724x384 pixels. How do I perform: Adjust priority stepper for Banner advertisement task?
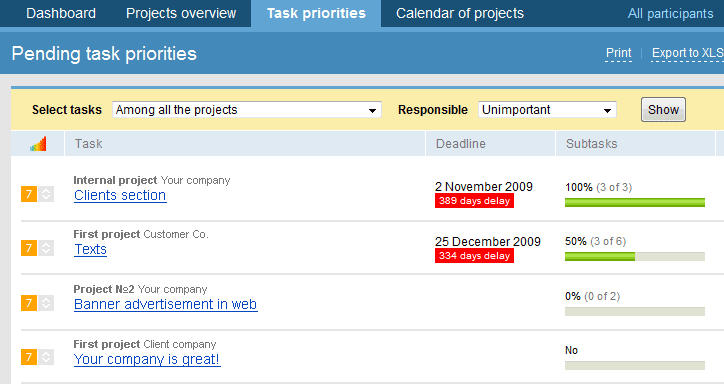[46, 303]
